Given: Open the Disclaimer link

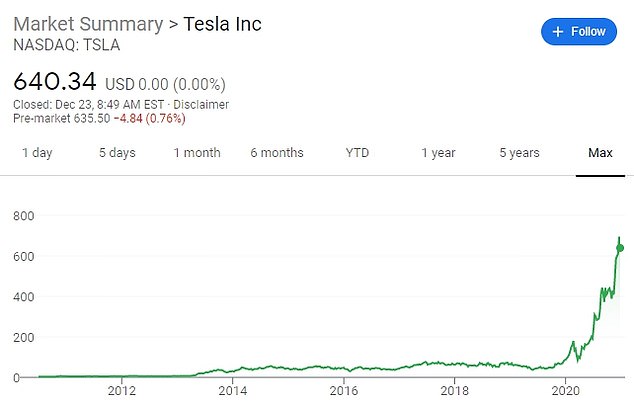Looking at the screenshot, I should click(202, 104).
